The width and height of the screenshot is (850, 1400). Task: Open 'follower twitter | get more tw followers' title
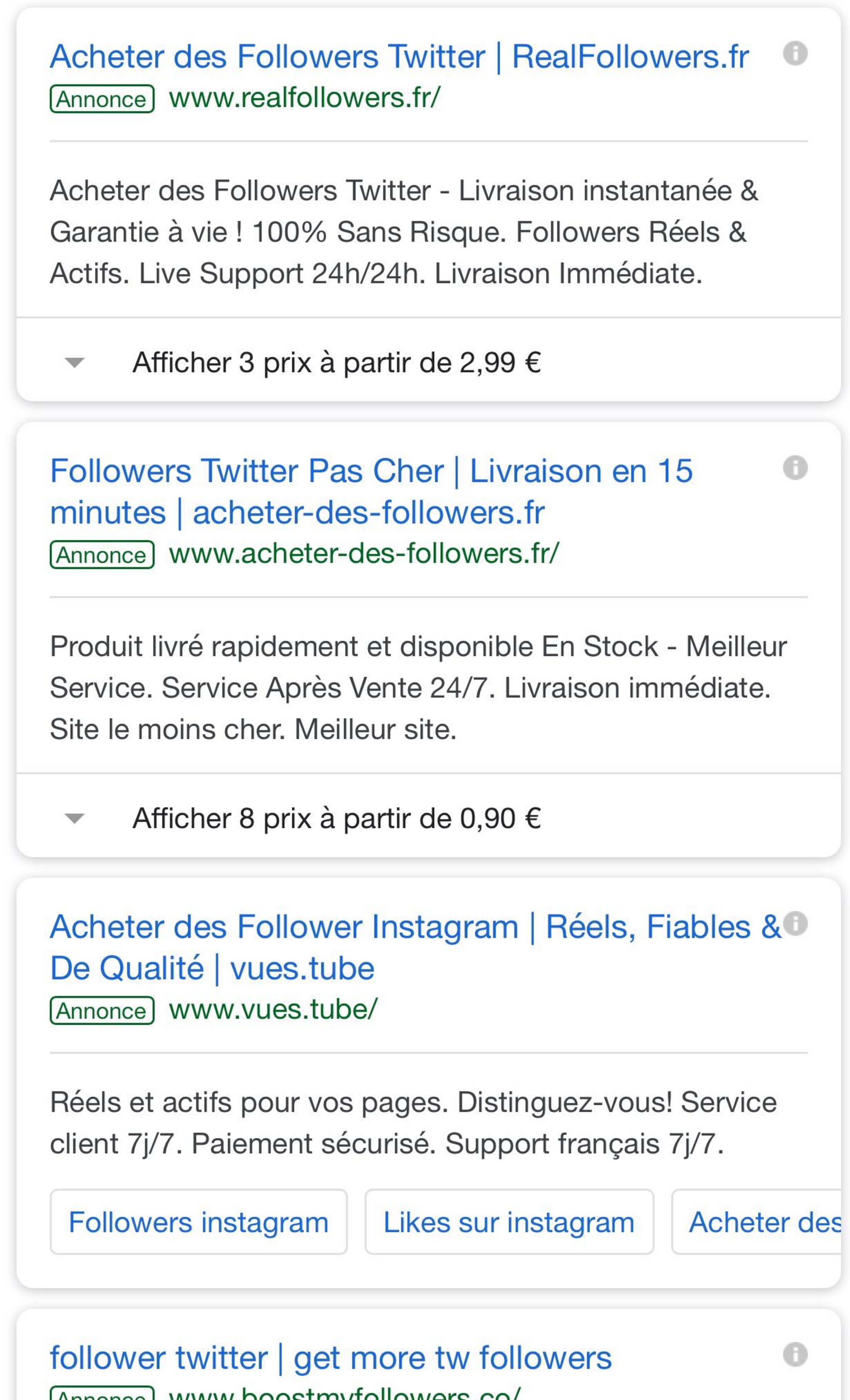(x=331, y=1357)
